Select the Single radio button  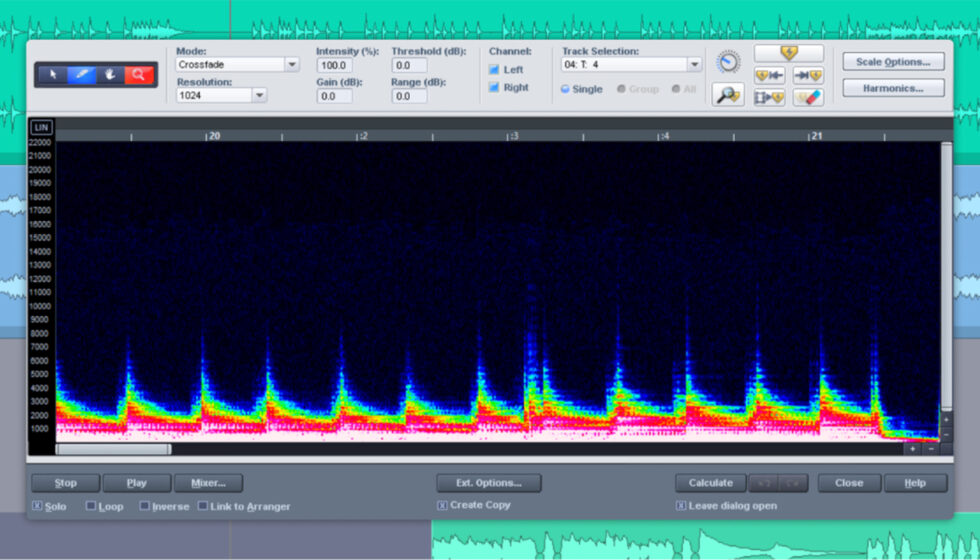(565, 89)
